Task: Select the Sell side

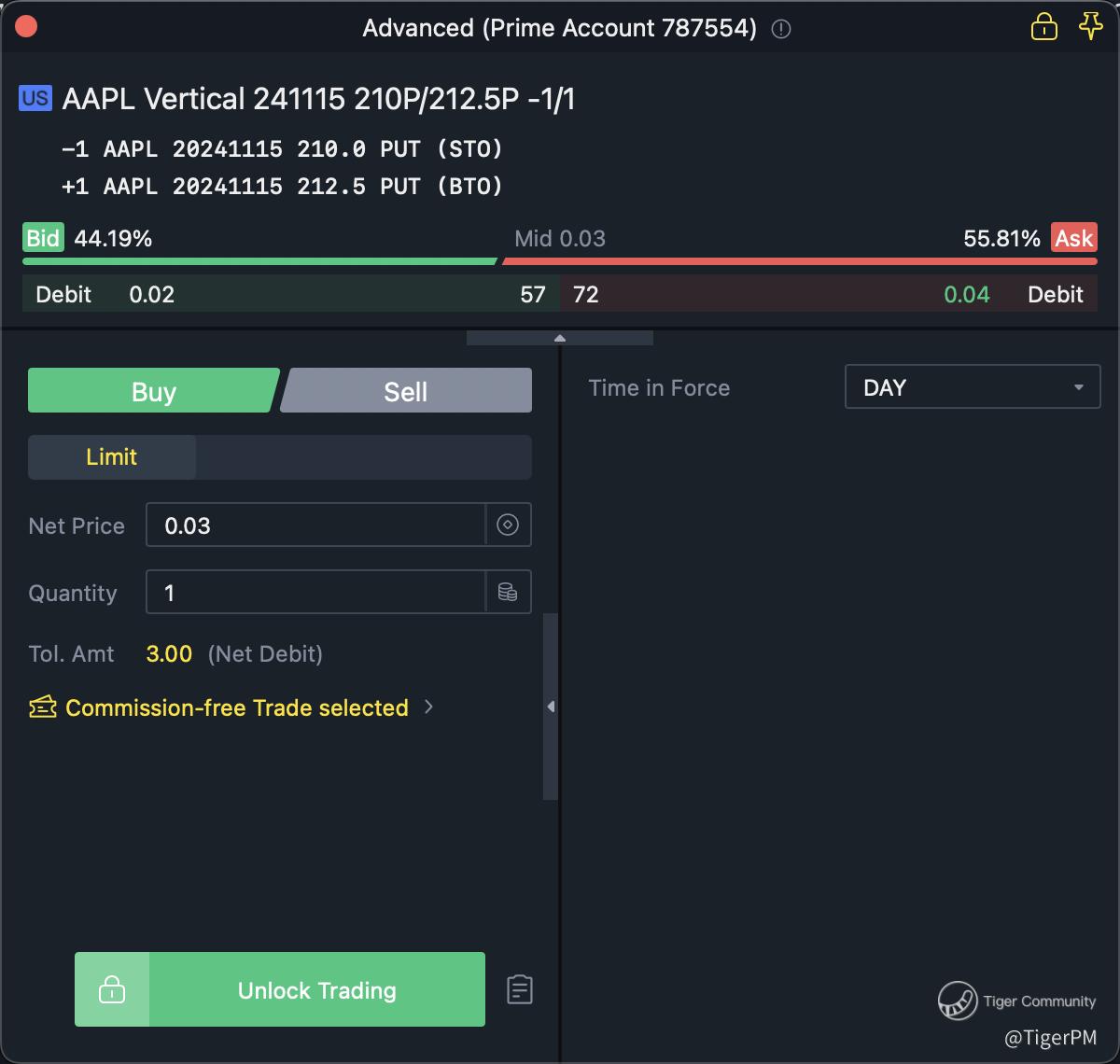Action: (x=407, y=391)
